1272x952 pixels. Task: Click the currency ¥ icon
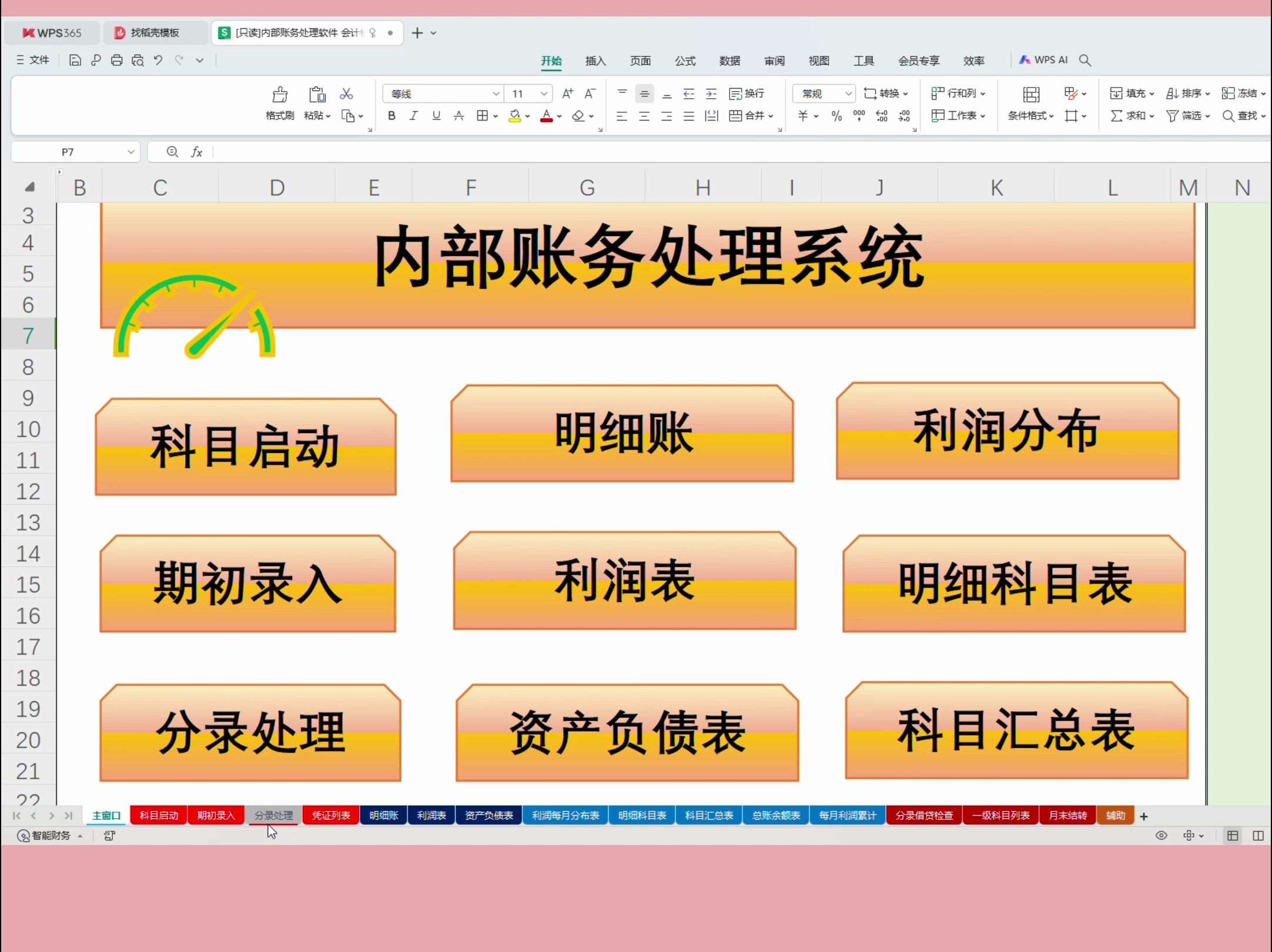[802, 116]
